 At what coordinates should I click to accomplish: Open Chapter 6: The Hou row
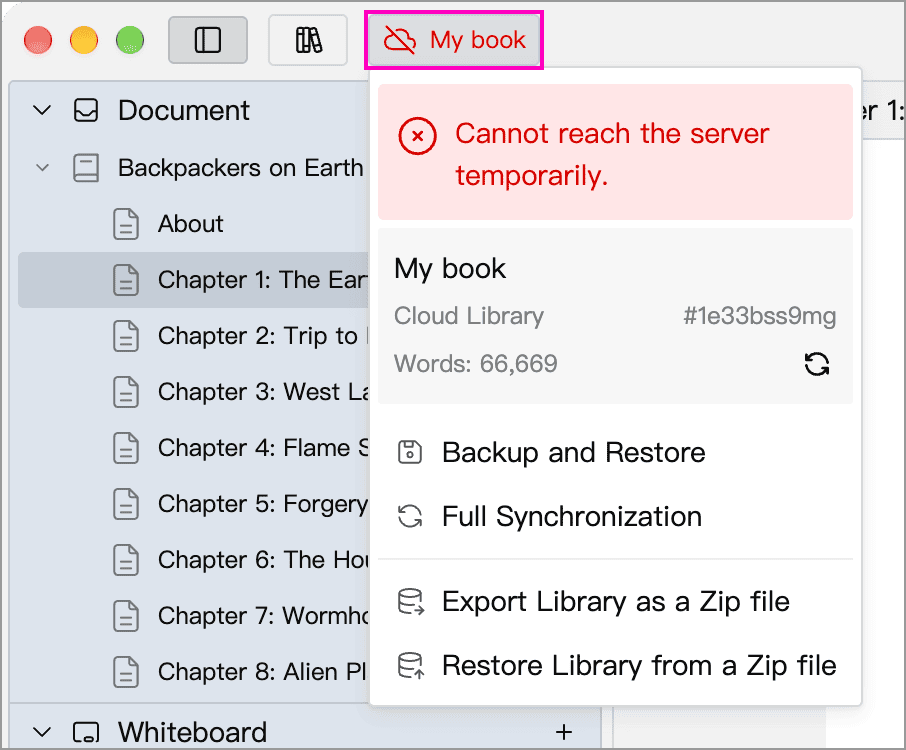[x=194, y=560]
